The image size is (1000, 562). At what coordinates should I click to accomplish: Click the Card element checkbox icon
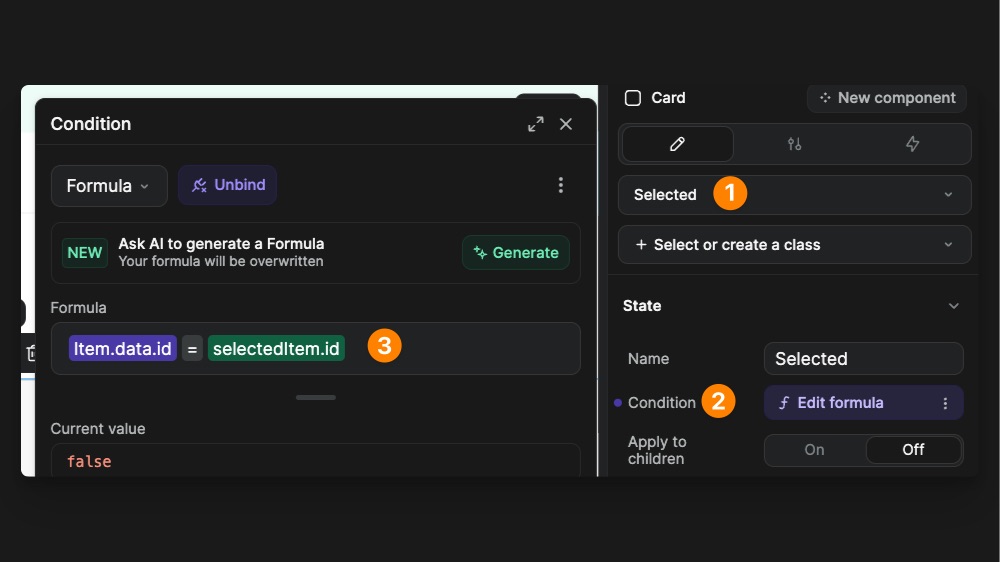633,98
